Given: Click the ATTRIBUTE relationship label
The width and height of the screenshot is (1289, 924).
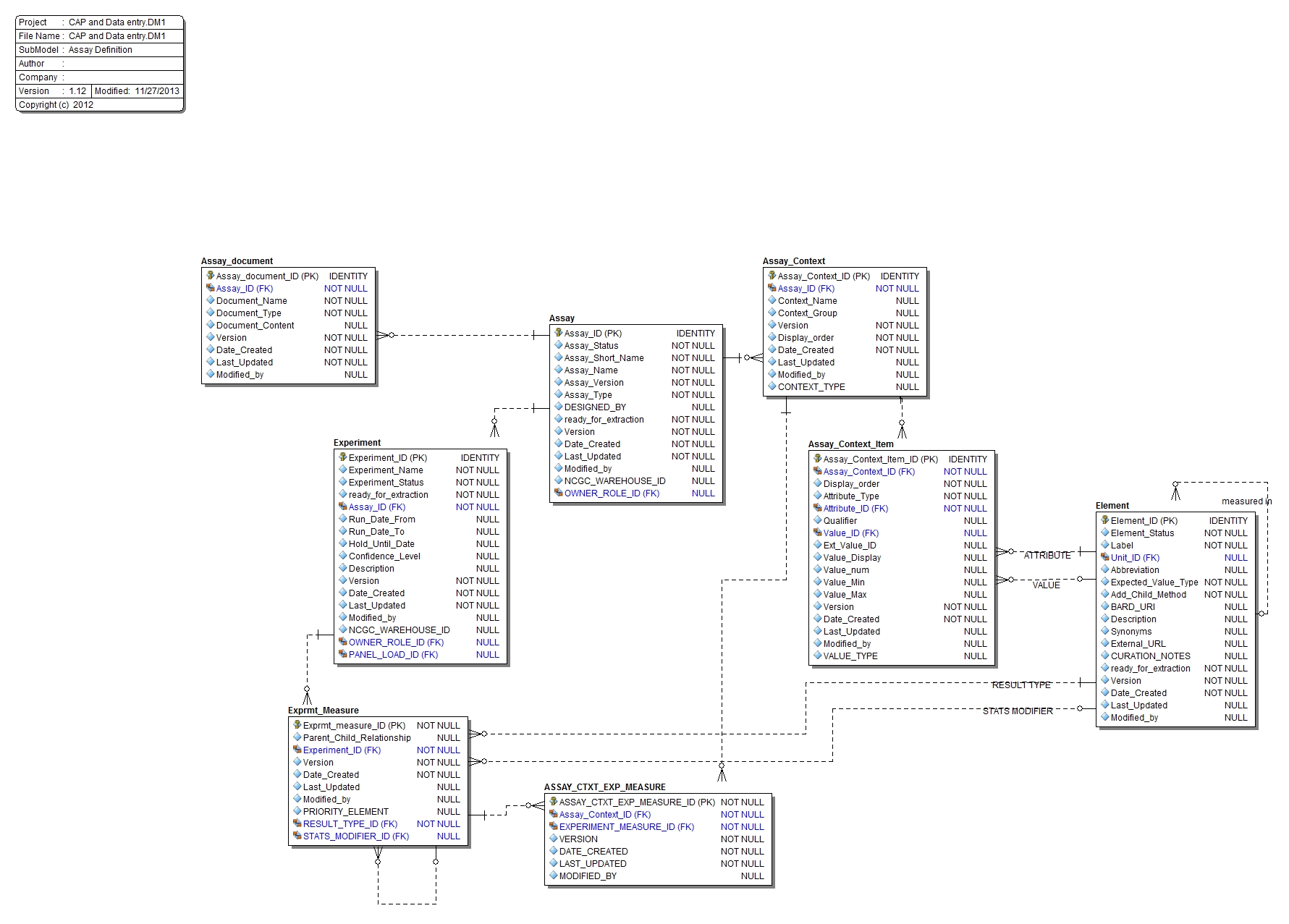Looking at the screenshot, I should 1047,556.
